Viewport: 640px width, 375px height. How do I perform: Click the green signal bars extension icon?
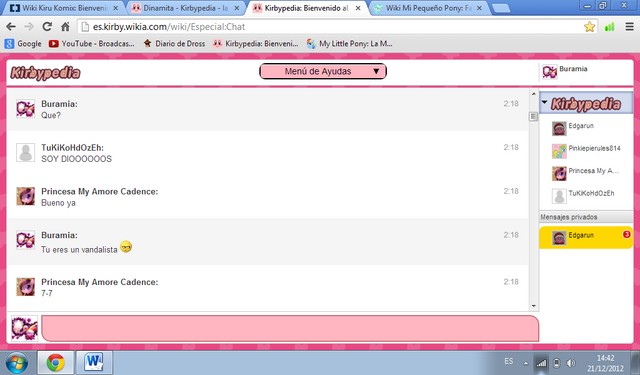coord(609,27)
